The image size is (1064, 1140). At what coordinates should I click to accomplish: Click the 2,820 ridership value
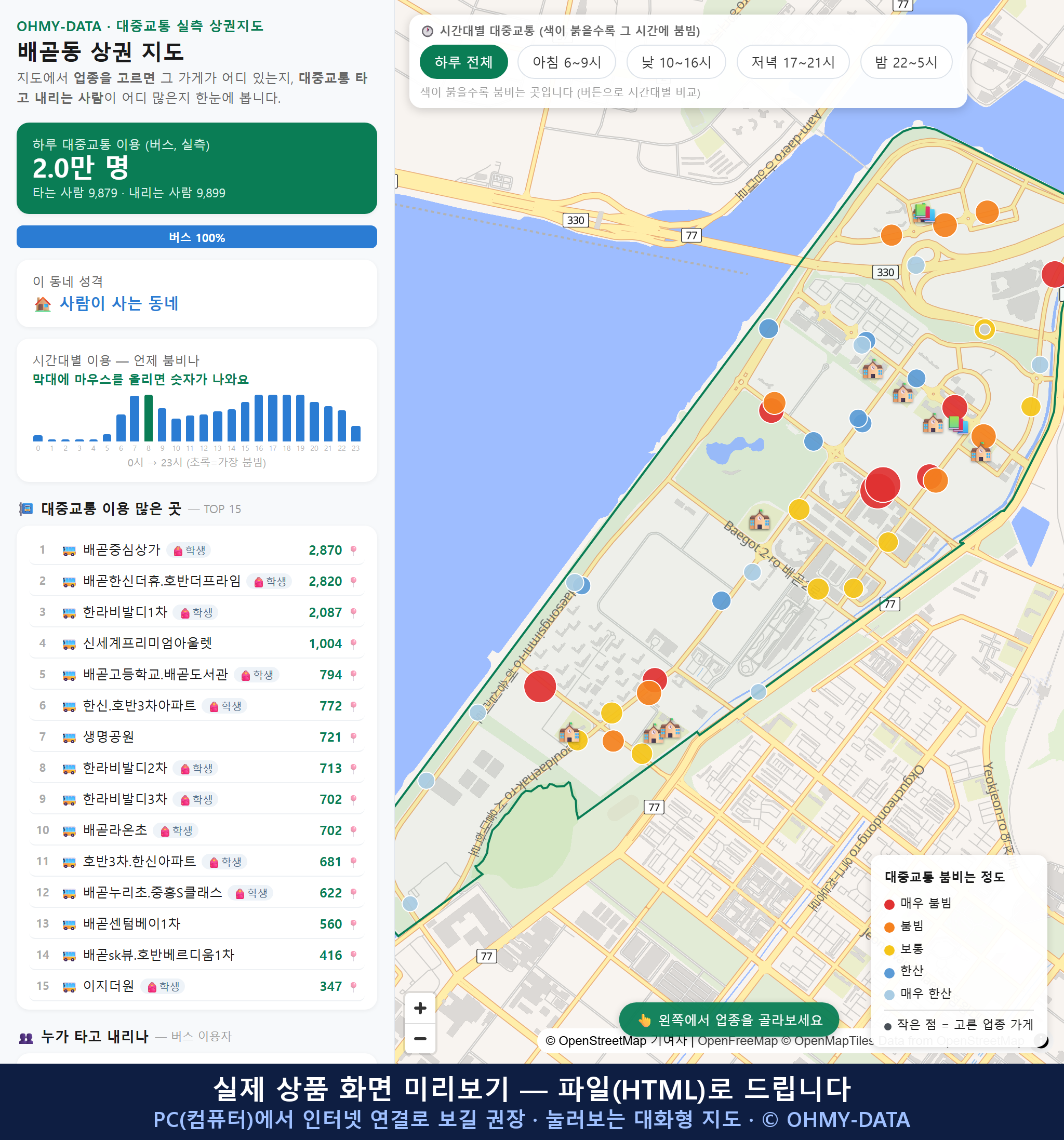pyautogui.click(x=325, y=582)
